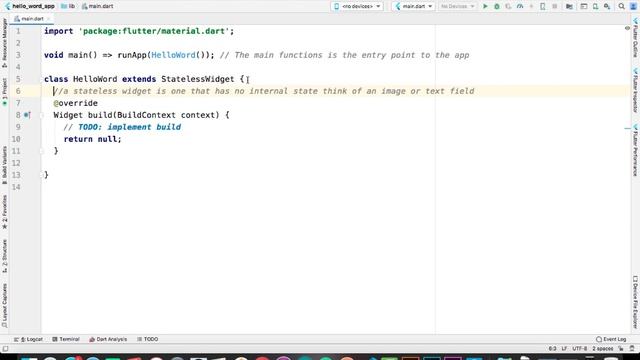
Task: Click the 'StatelessWidget' text on line 5
Action: (198, 79)
